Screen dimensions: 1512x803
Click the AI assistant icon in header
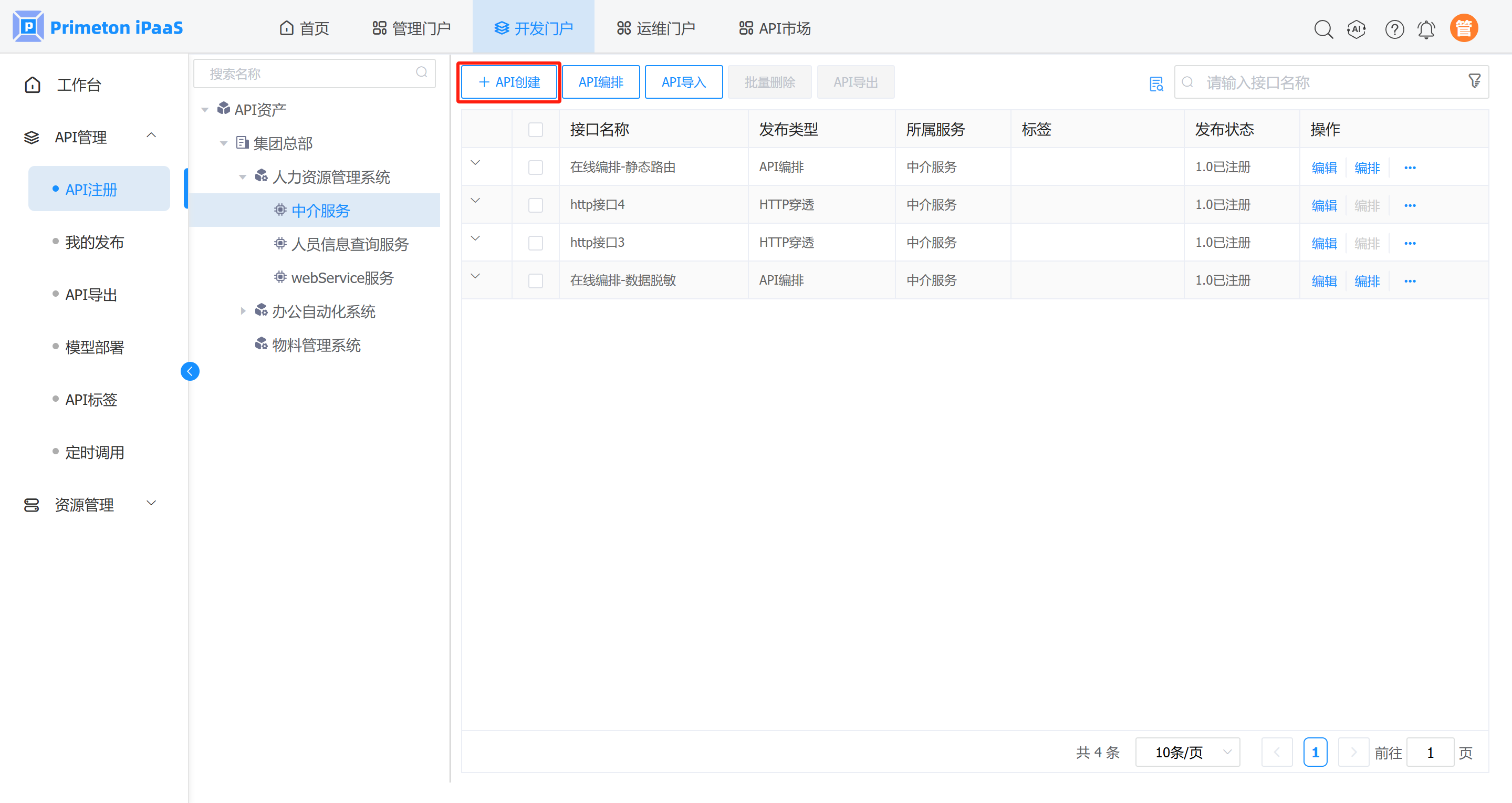pos(1357,29)
